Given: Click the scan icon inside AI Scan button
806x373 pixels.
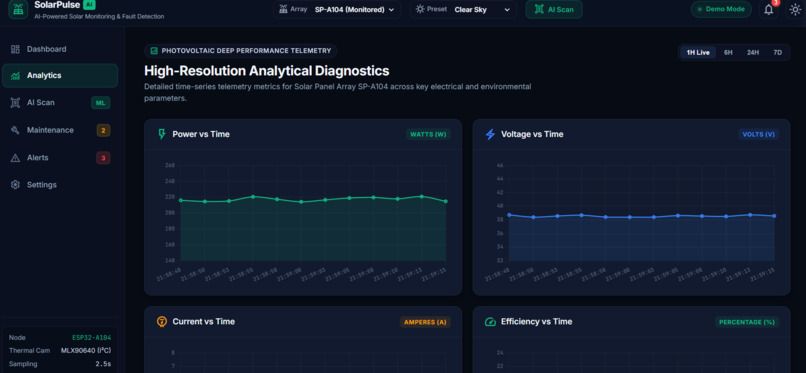Looking at the screenshot, I should pyautogui.click(x=539, y=9).
